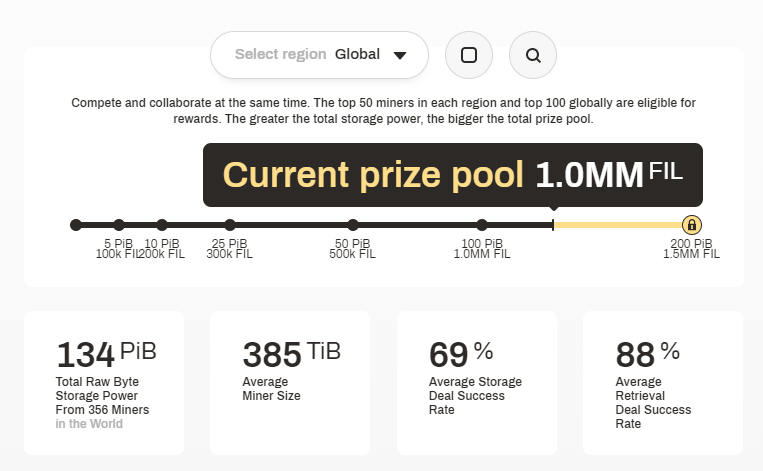763x471 pixels.
Task: Click the rounded square icon button
Action: coord(469,55)
